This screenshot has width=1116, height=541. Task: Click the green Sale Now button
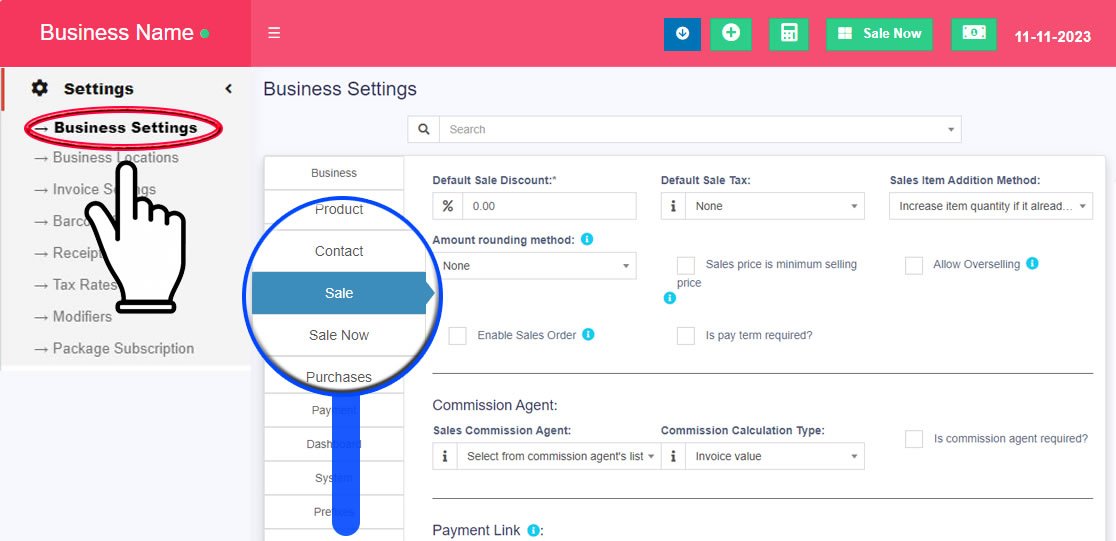(x=879, y=33)
